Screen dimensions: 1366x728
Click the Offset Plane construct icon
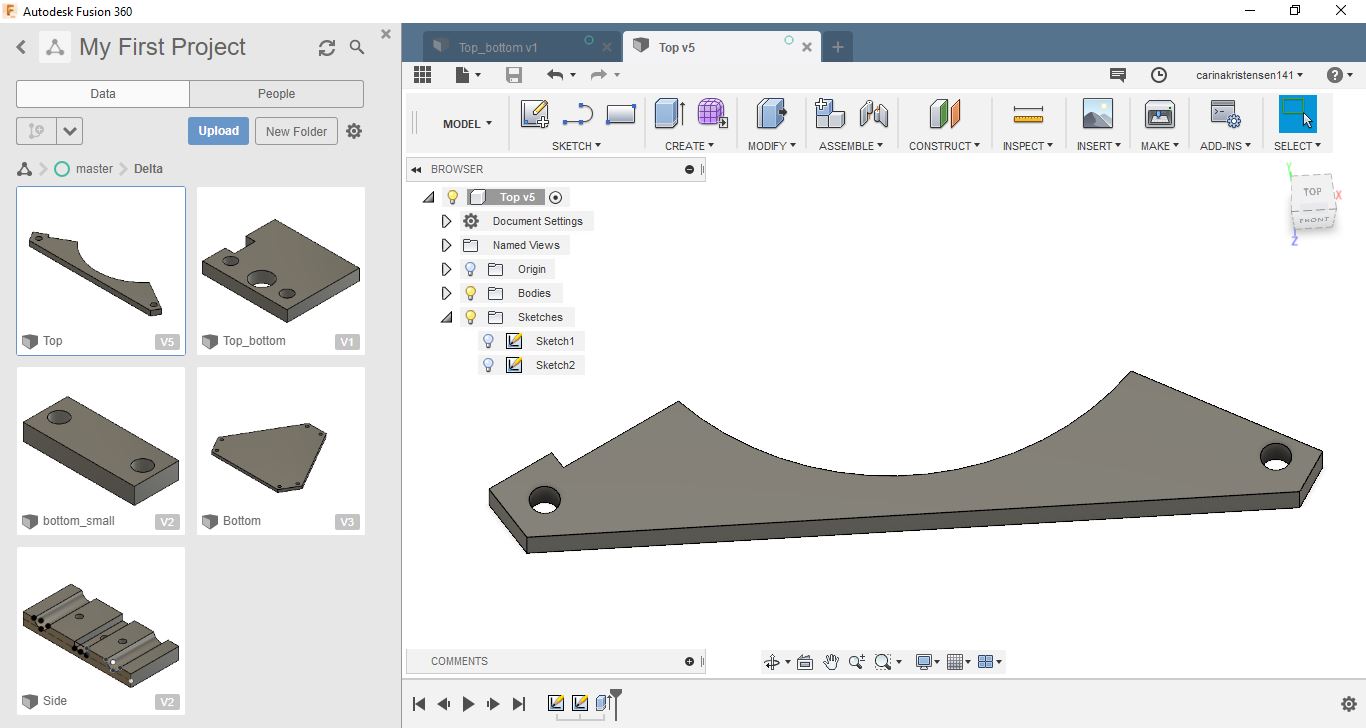[944, 114]
